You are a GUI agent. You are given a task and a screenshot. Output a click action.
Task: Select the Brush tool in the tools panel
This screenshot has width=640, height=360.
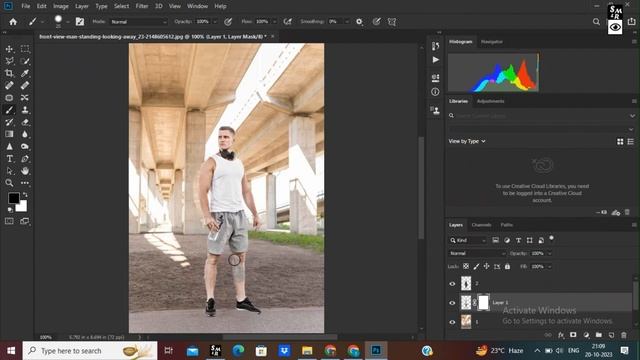tap(9, 110)
